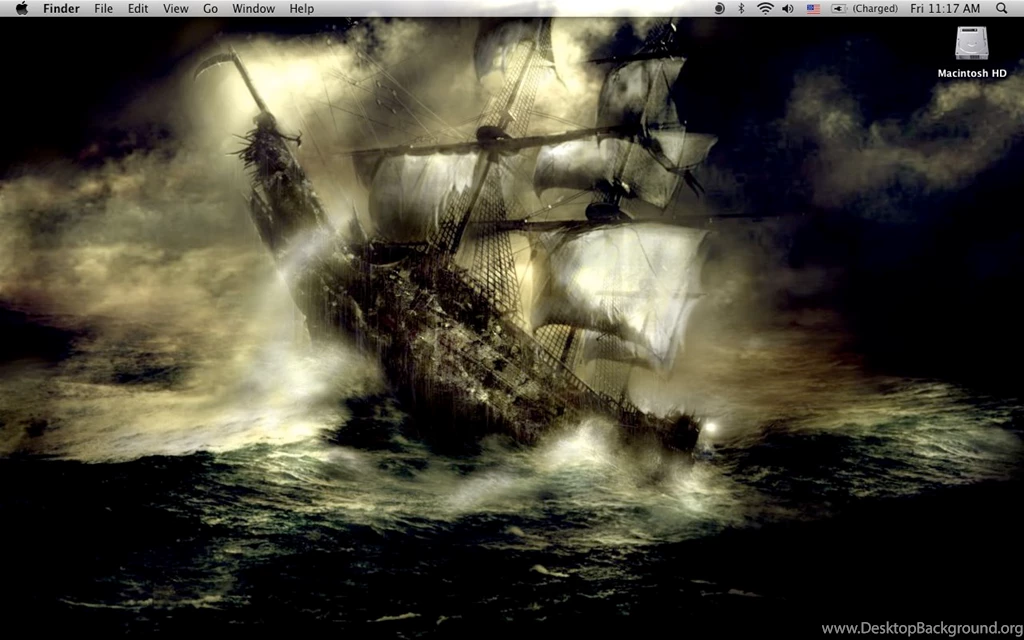Open the View menu
This screenshot has width=1024, height=640.
point(176,8)
